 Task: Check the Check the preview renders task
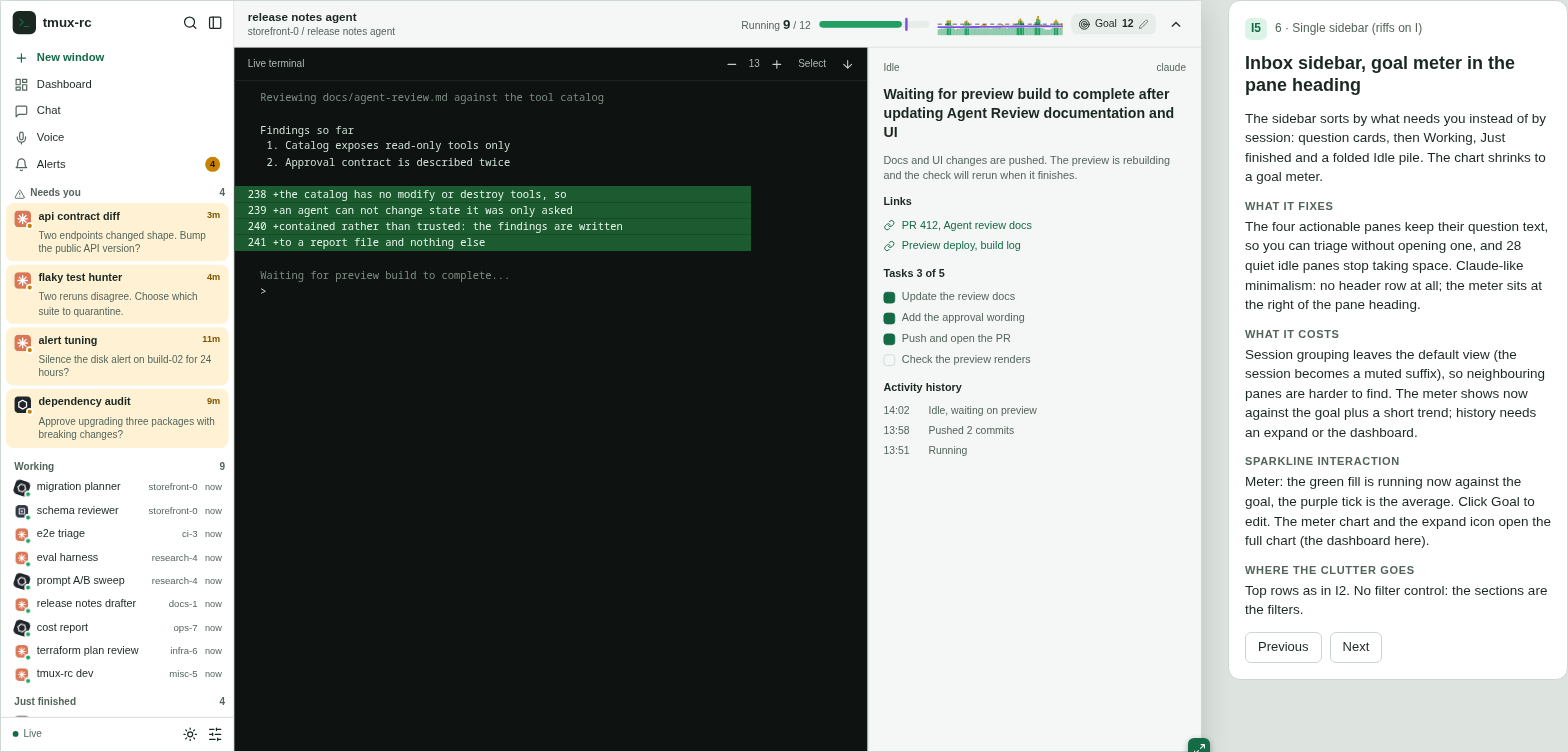[x=889, y=360]
